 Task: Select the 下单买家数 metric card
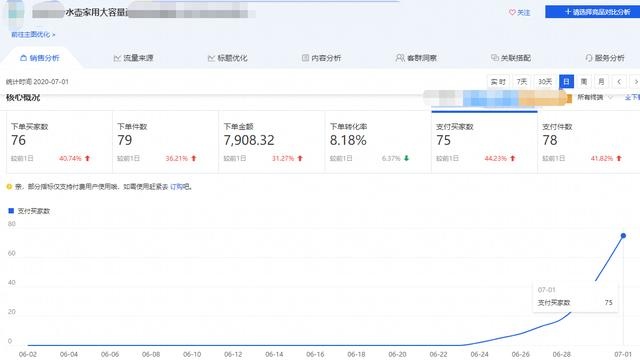click(59, 142)
